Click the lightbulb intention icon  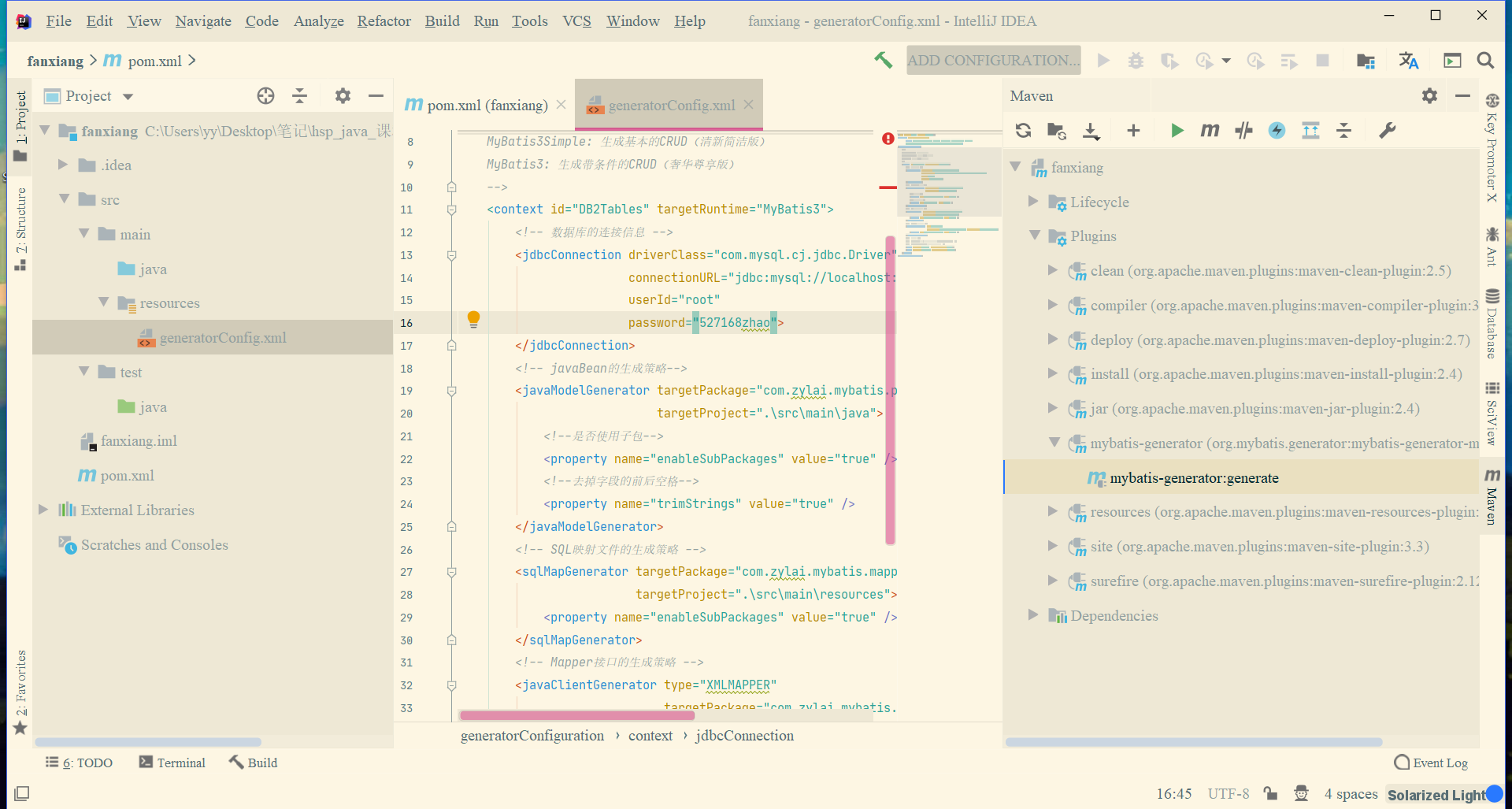click(x=473, y=319)
